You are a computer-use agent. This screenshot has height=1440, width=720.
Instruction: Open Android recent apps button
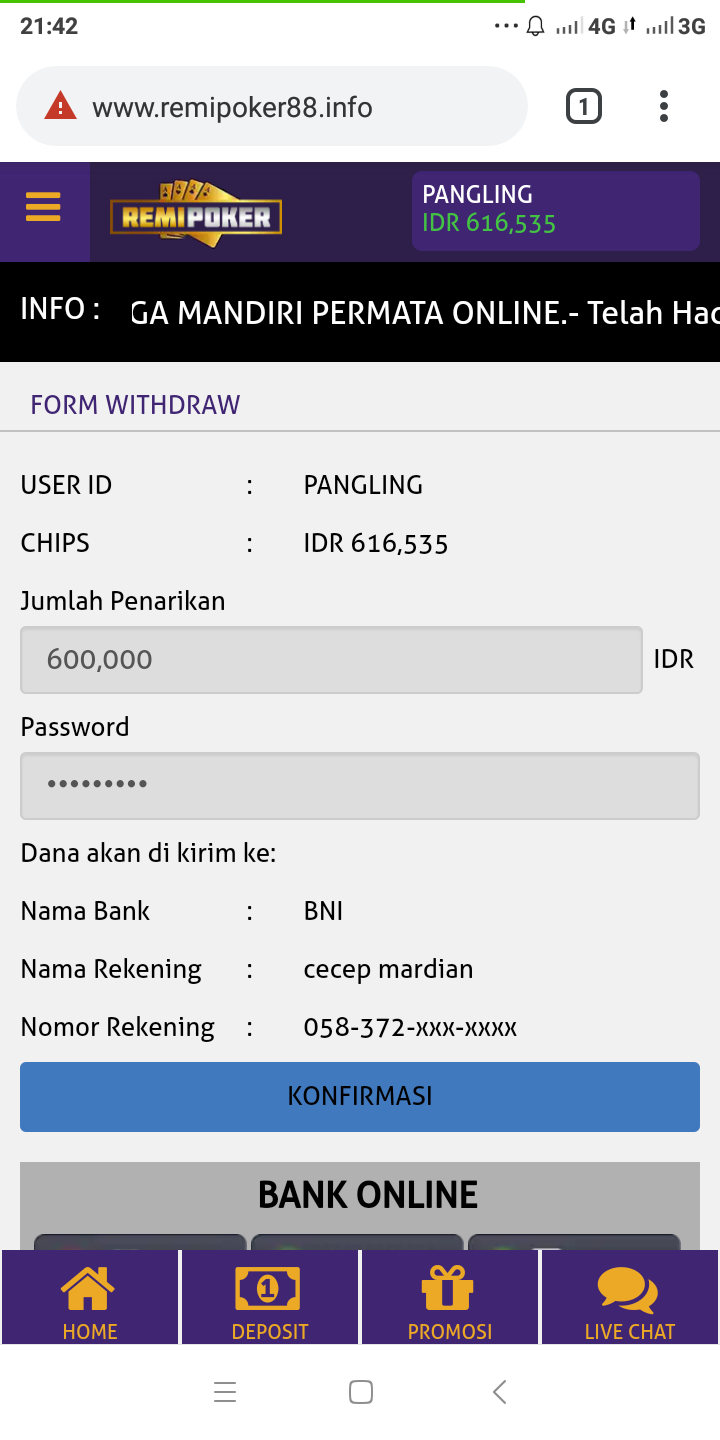click(x=225, y=1392)
